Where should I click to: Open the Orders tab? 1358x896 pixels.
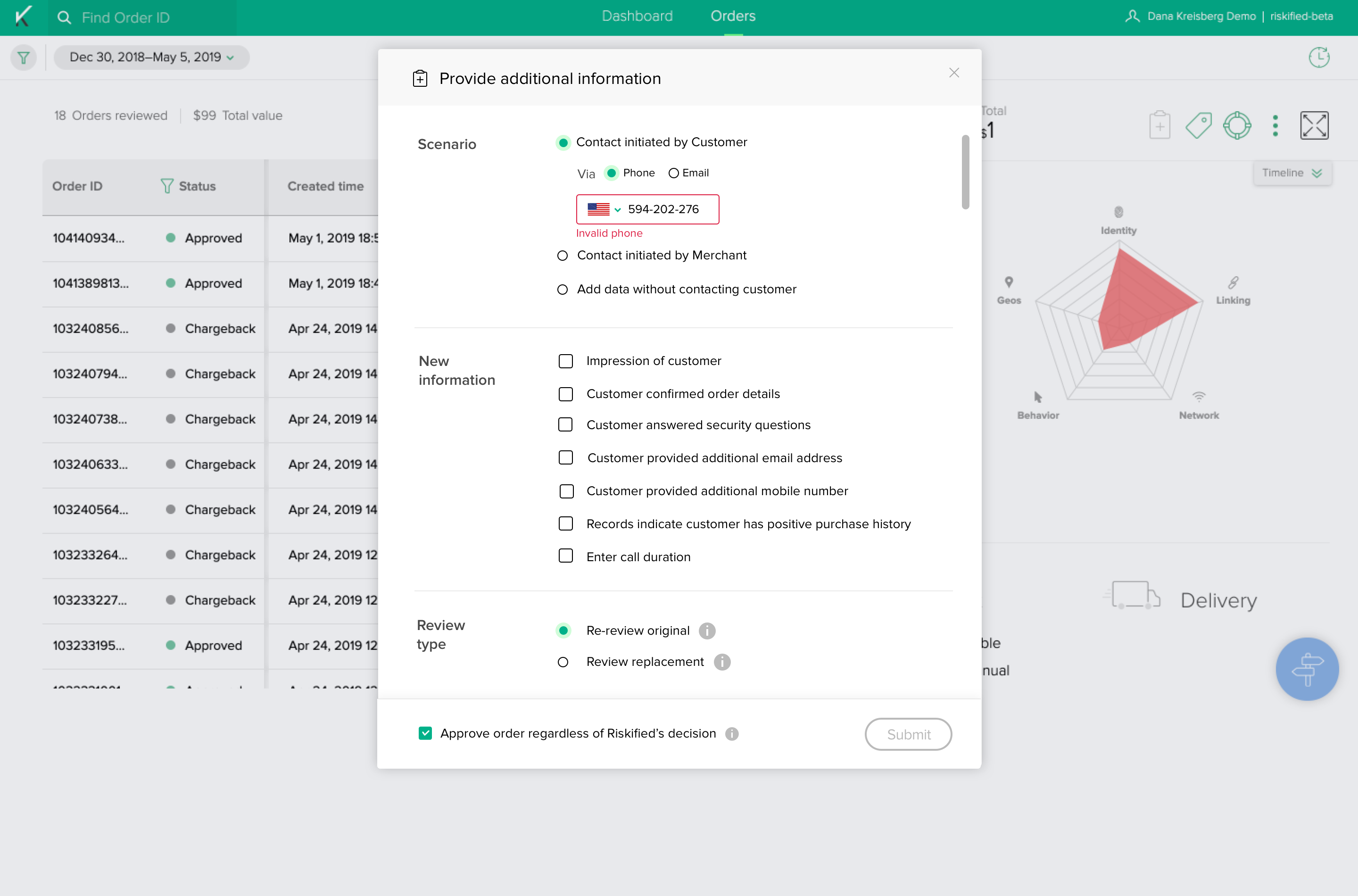point(732,16)
